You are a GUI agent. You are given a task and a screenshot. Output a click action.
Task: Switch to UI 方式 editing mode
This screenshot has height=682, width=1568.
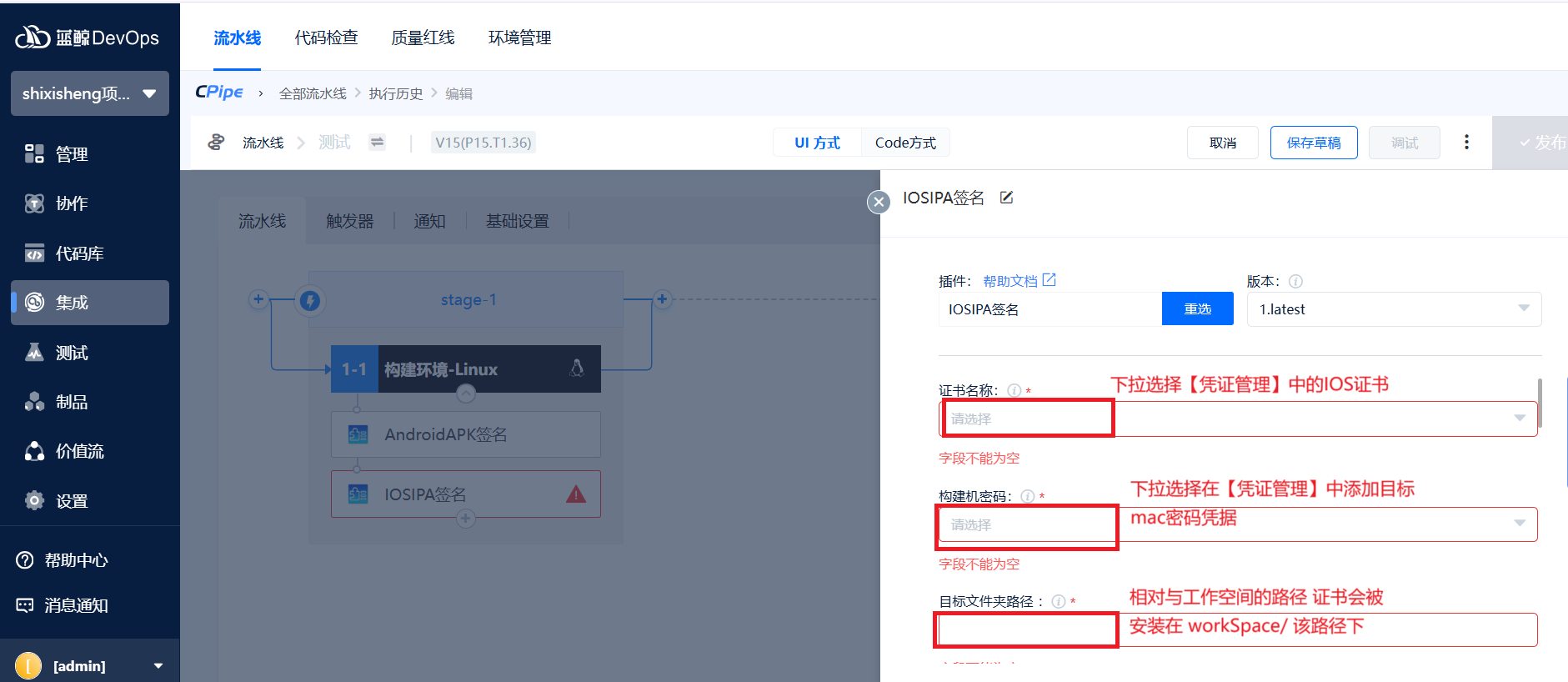point(817,143)
